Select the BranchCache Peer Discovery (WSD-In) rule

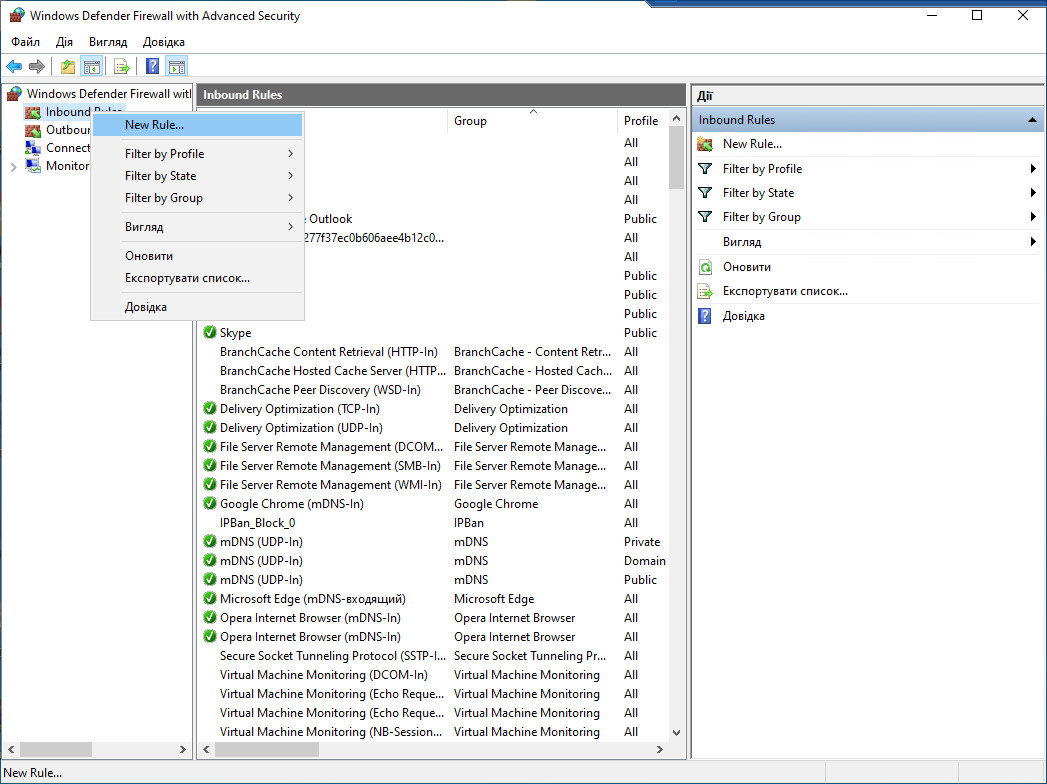click(320, 390)
